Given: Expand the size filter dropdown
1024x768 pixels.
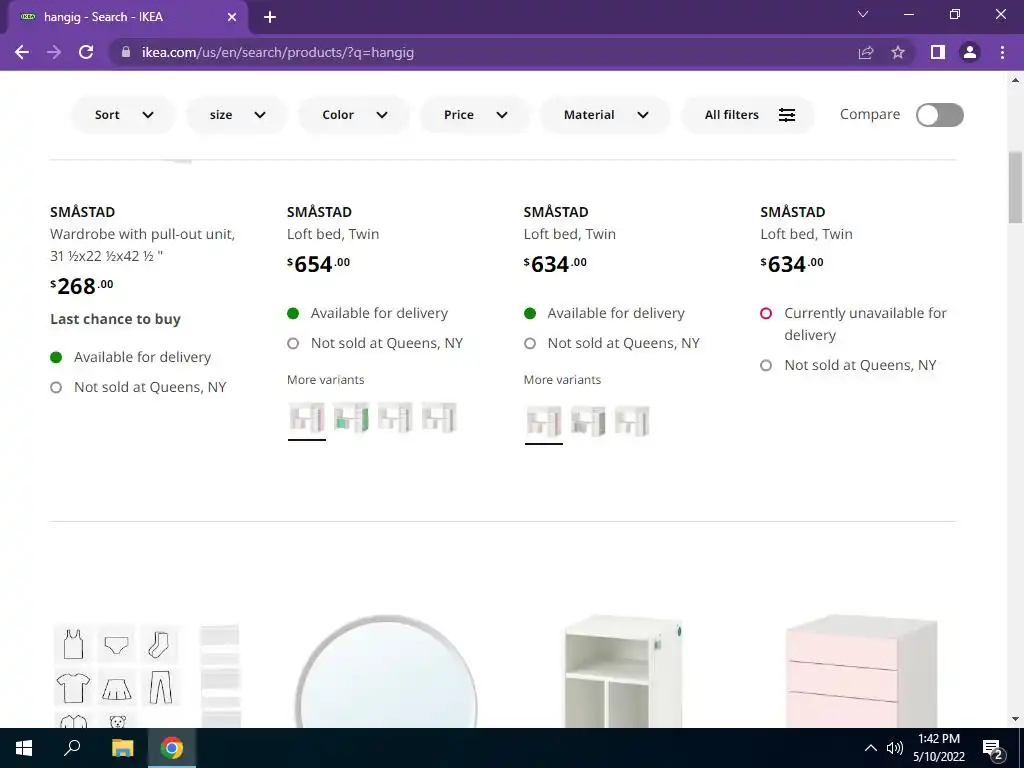Looking at the screenshot, I should click(x=237, y=115).
